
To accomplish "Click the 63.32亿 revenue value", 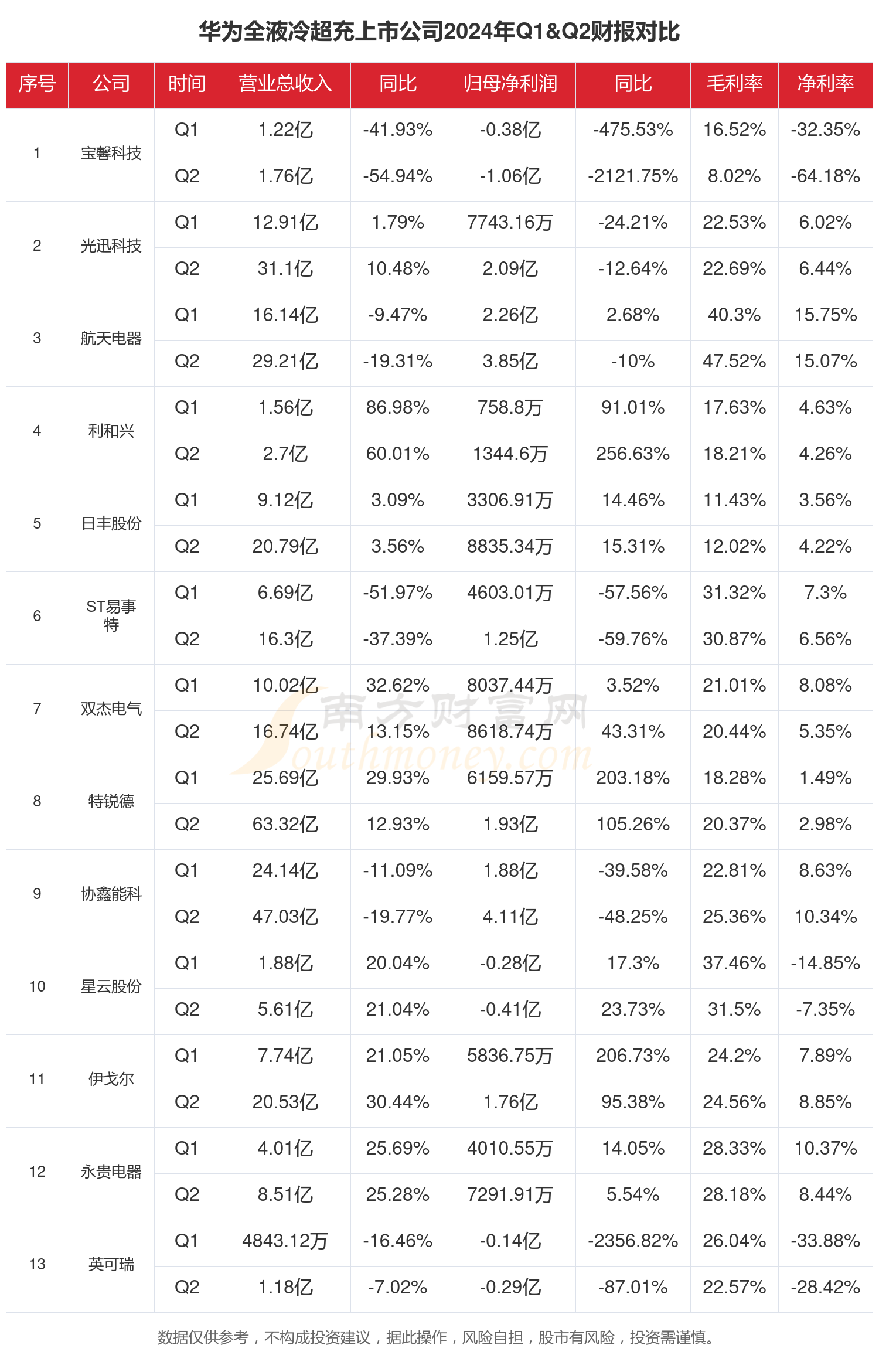I will click(x=285, y=824).
